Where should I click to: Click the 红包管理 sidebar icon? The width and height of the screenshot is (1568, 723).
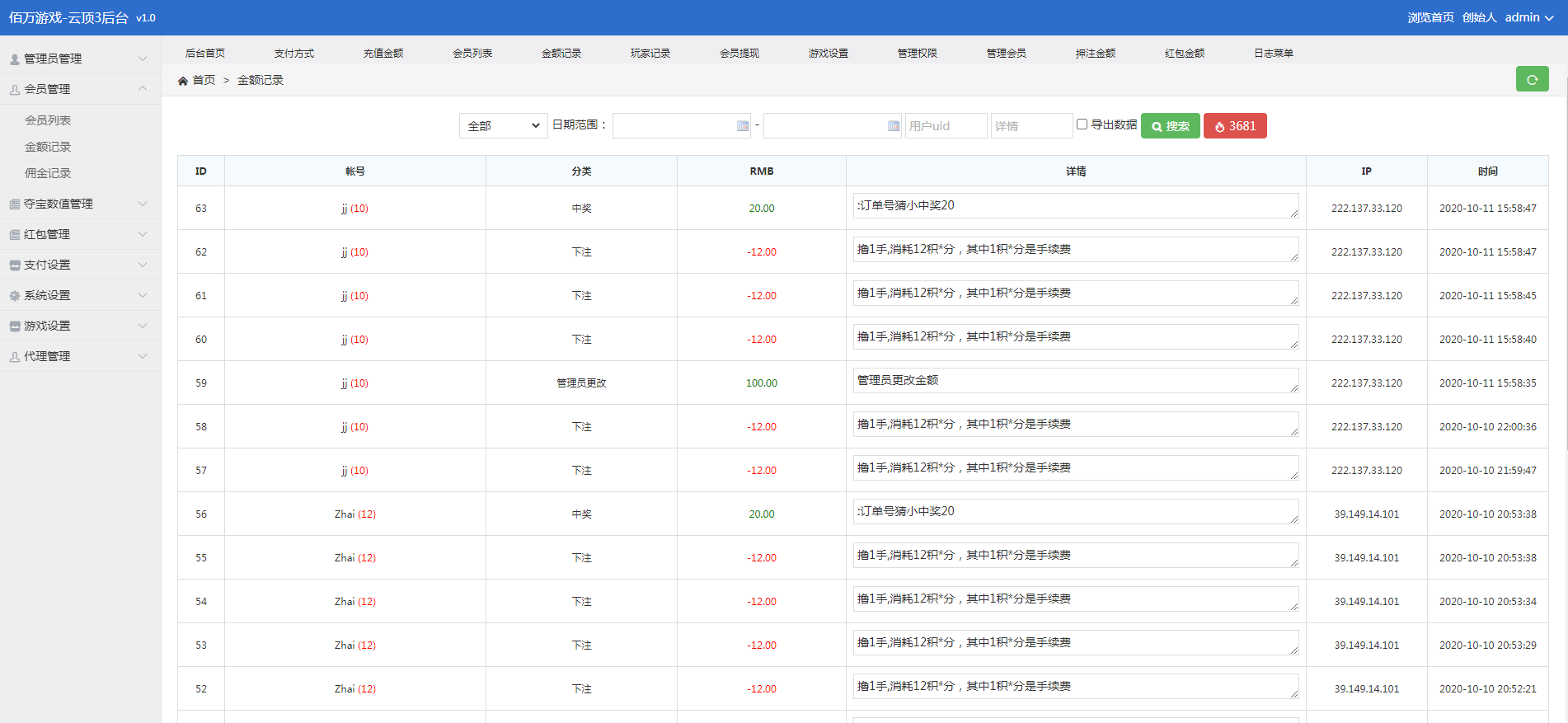(15, 235)
